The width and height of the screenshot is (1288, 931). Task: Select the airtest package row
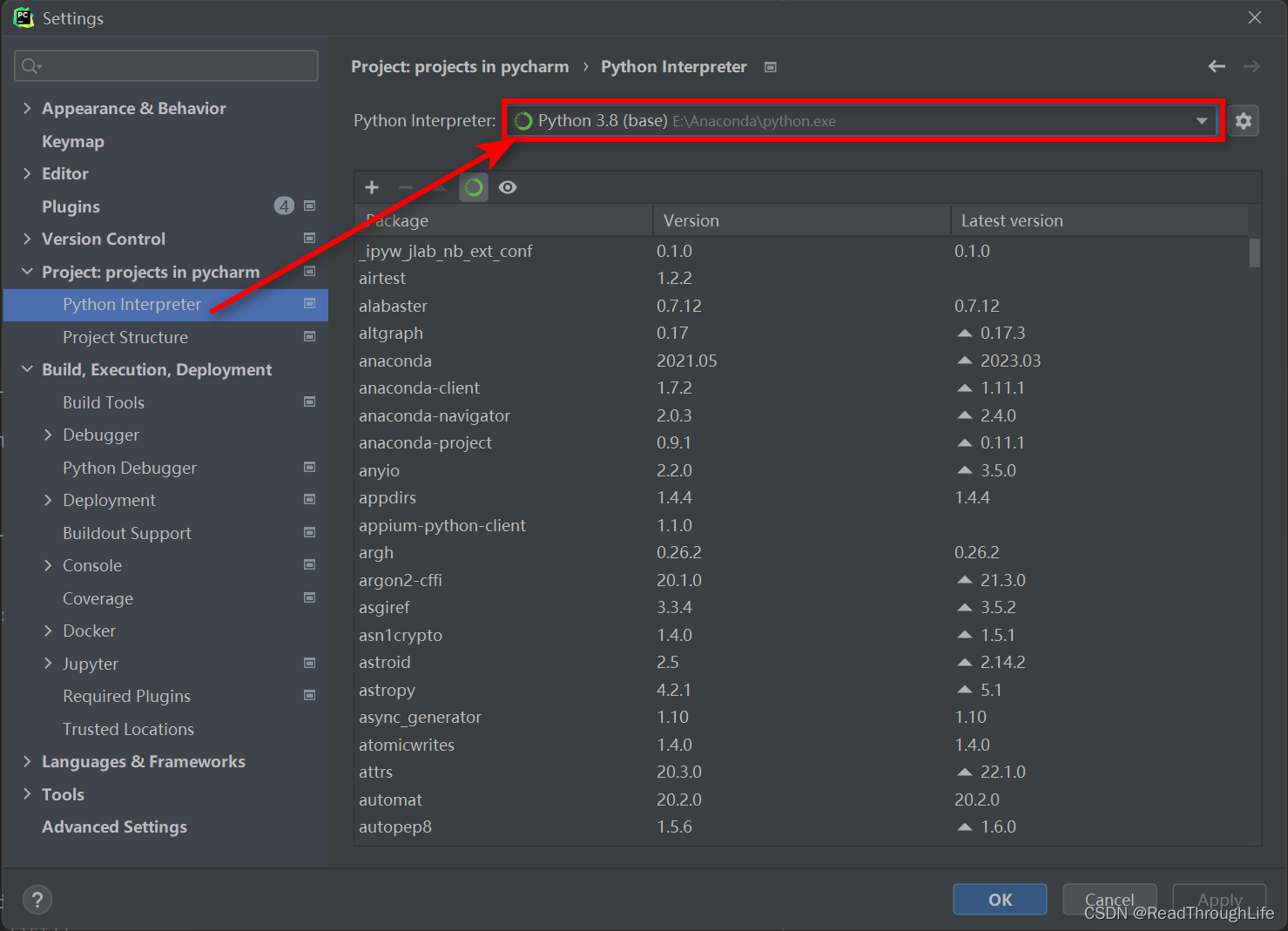pyautogui.click(x=801, y=279)
